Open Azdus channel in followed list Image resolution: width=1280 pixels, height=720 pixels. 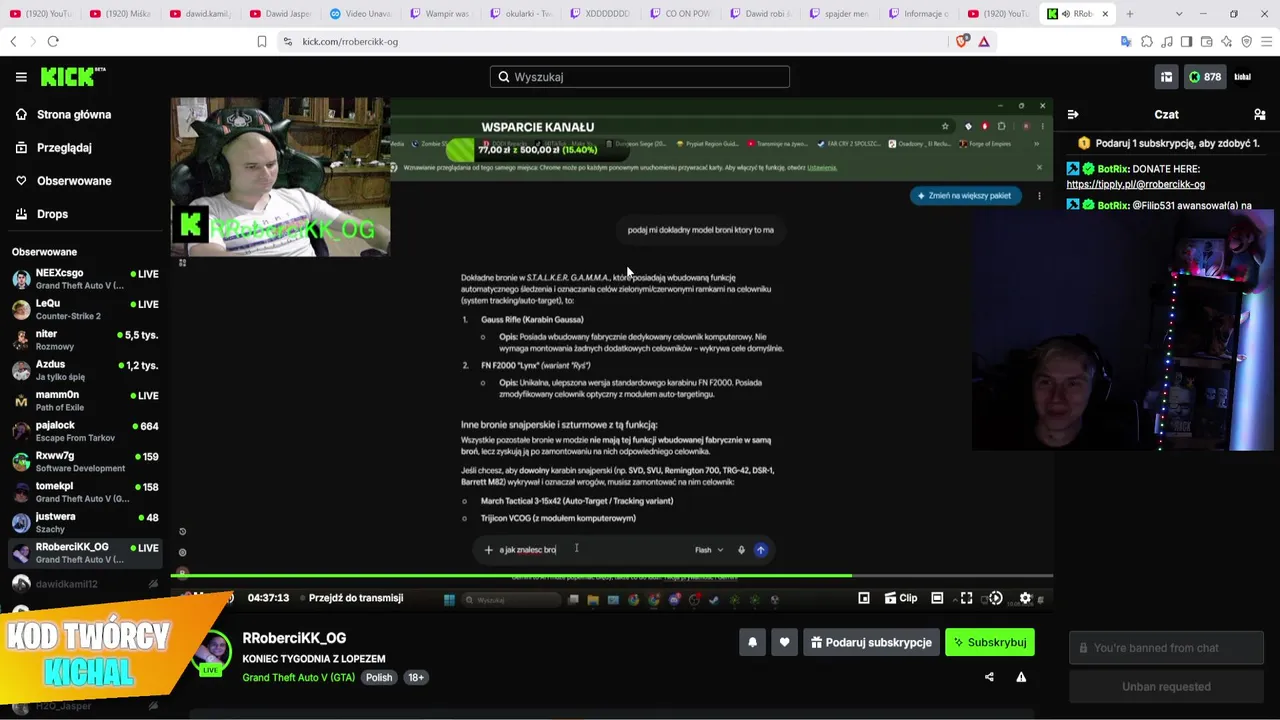pyautogui.click(x=85, y=371)
